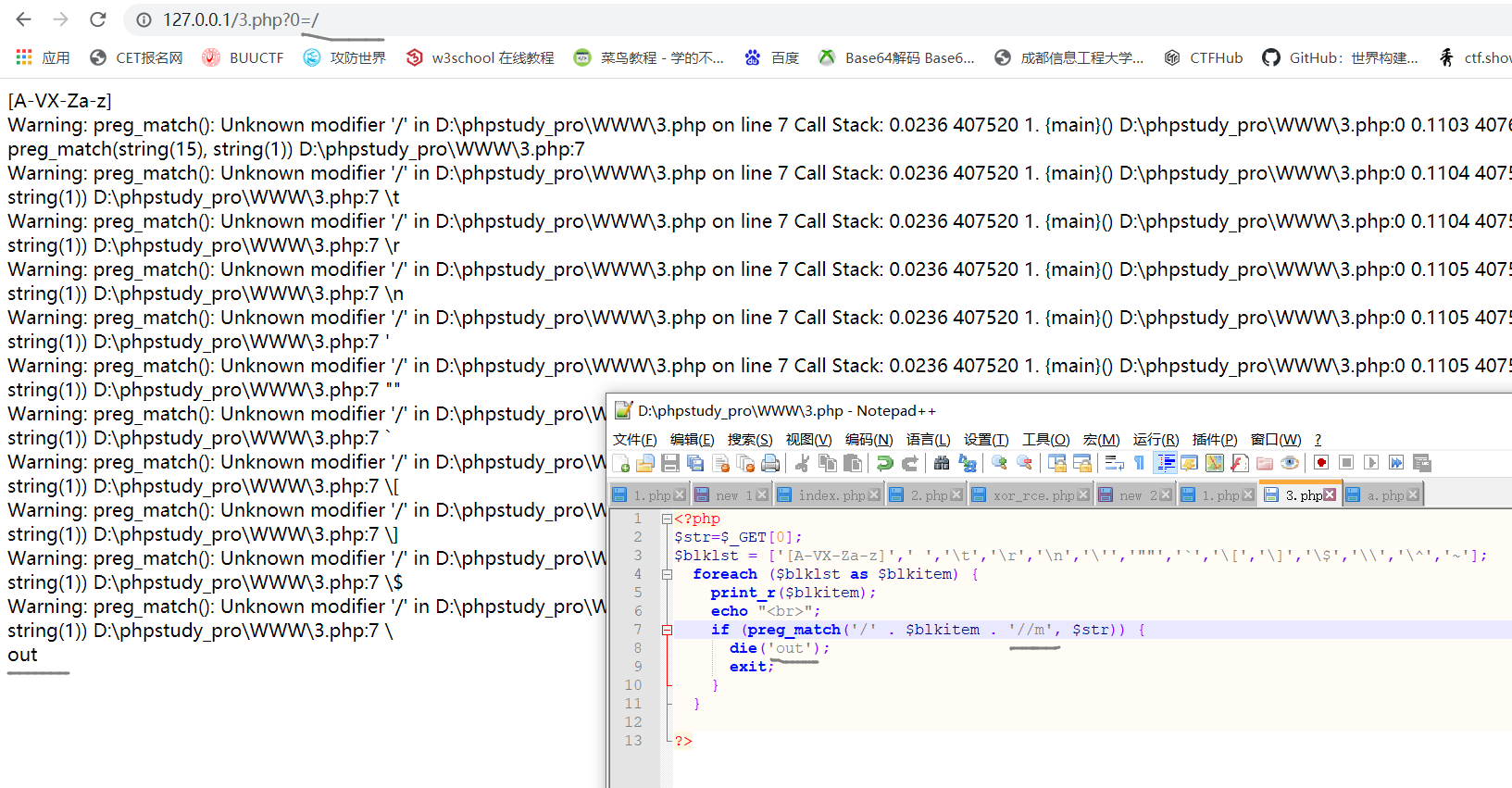Open the 视图(V) menu in Notepad++

[808, 440]
